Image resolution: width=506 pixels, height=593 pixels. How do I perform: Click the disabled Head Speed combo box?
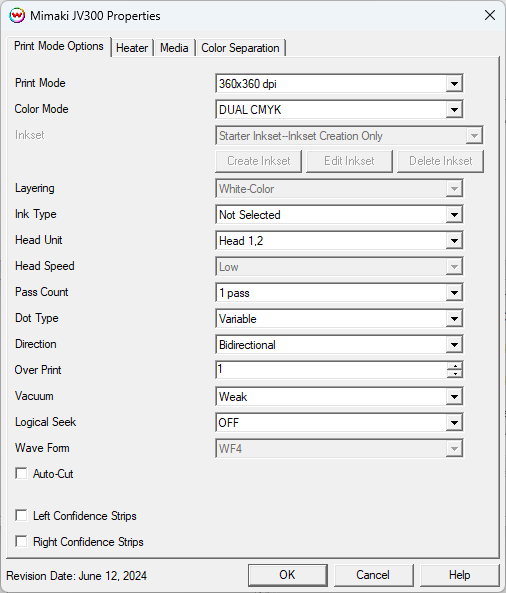(x=339, y=267)
